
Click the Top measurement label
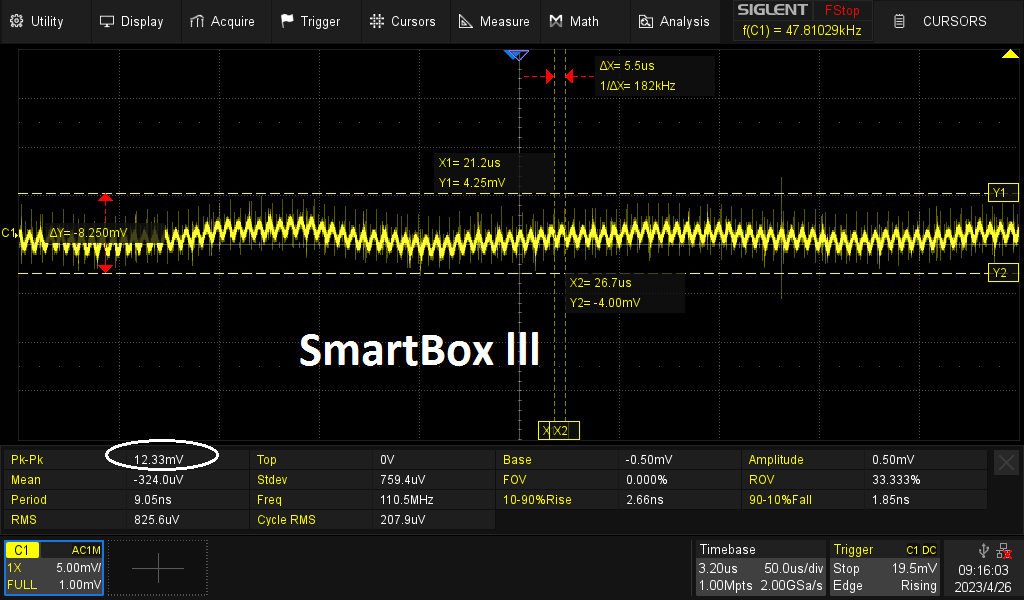coord(266,460)
